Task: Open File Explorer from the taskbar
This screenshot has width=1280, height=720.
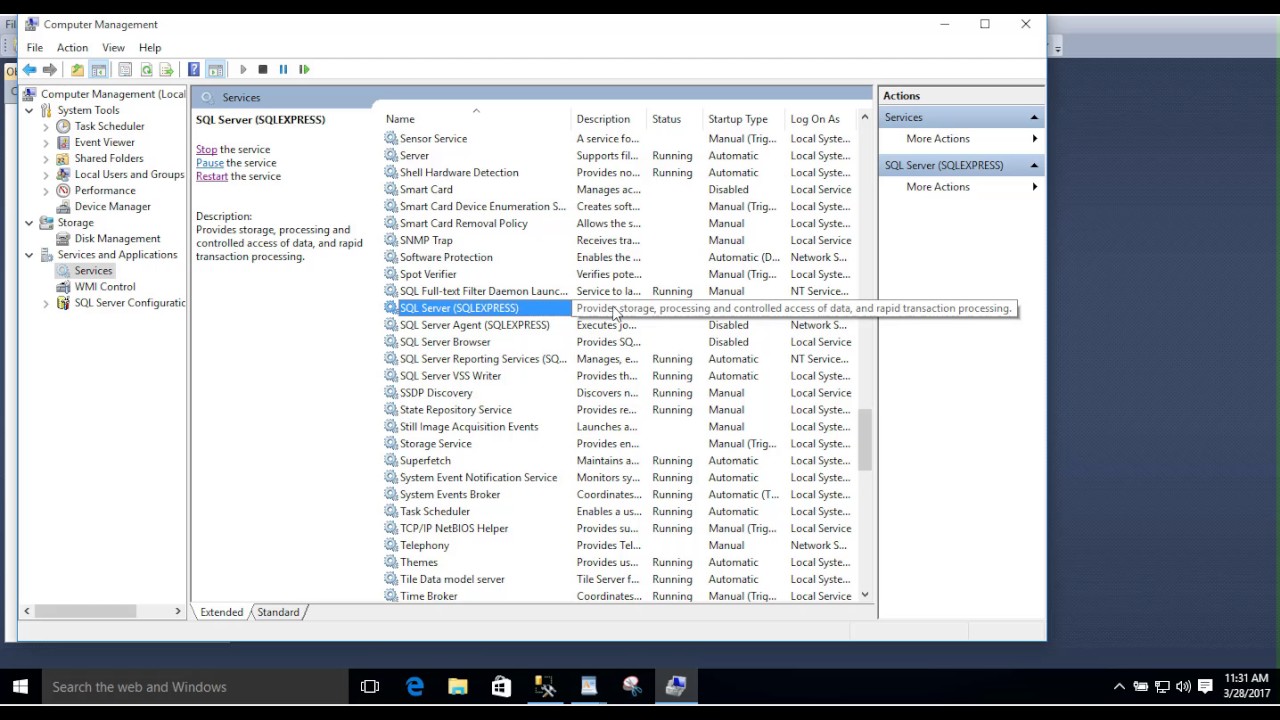Action: pyautogui.click(x=458, y=687)
